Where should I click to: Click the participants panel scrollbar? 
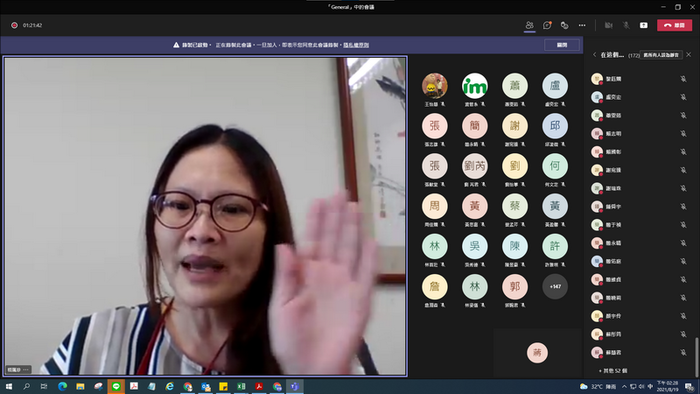tap(696, 357)
